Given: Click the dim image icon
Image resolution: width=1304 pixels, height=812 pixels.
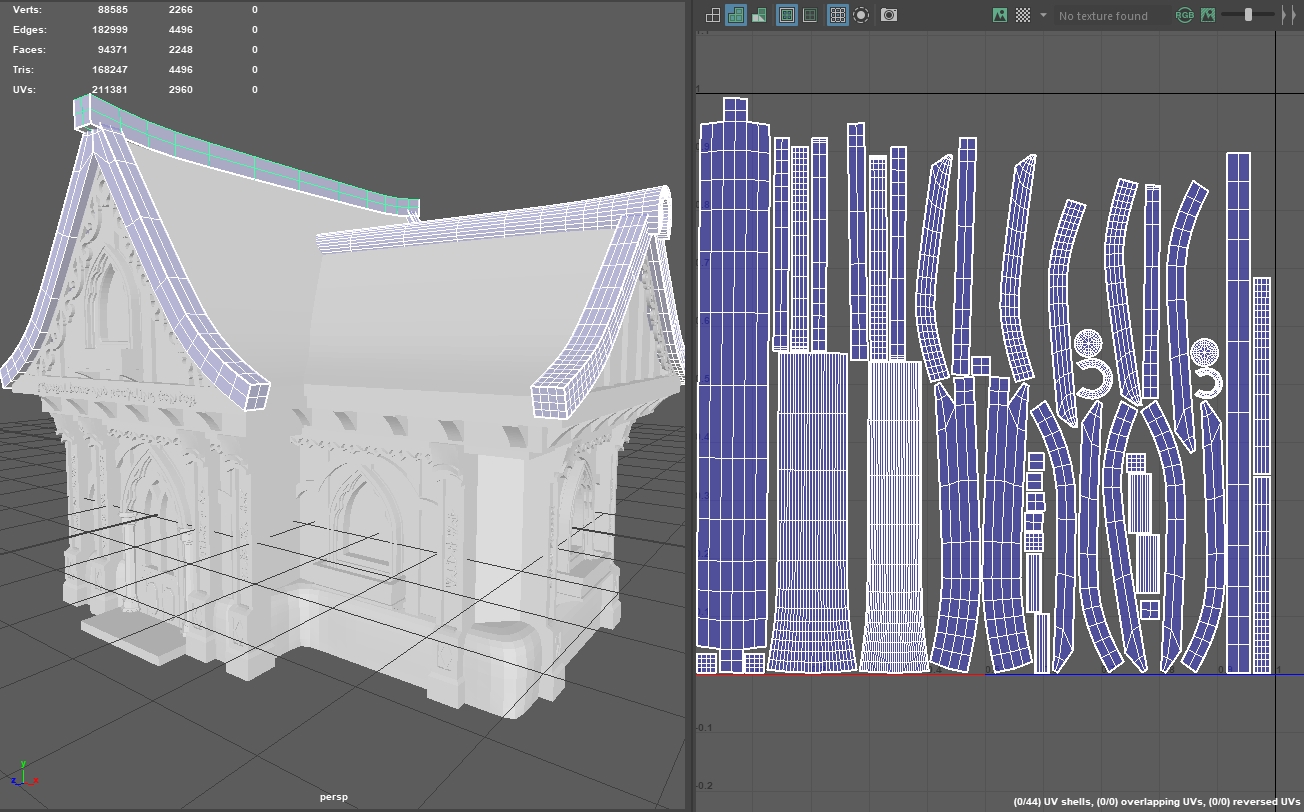Looking at the screenshot, I should (x=1208, y=15).
